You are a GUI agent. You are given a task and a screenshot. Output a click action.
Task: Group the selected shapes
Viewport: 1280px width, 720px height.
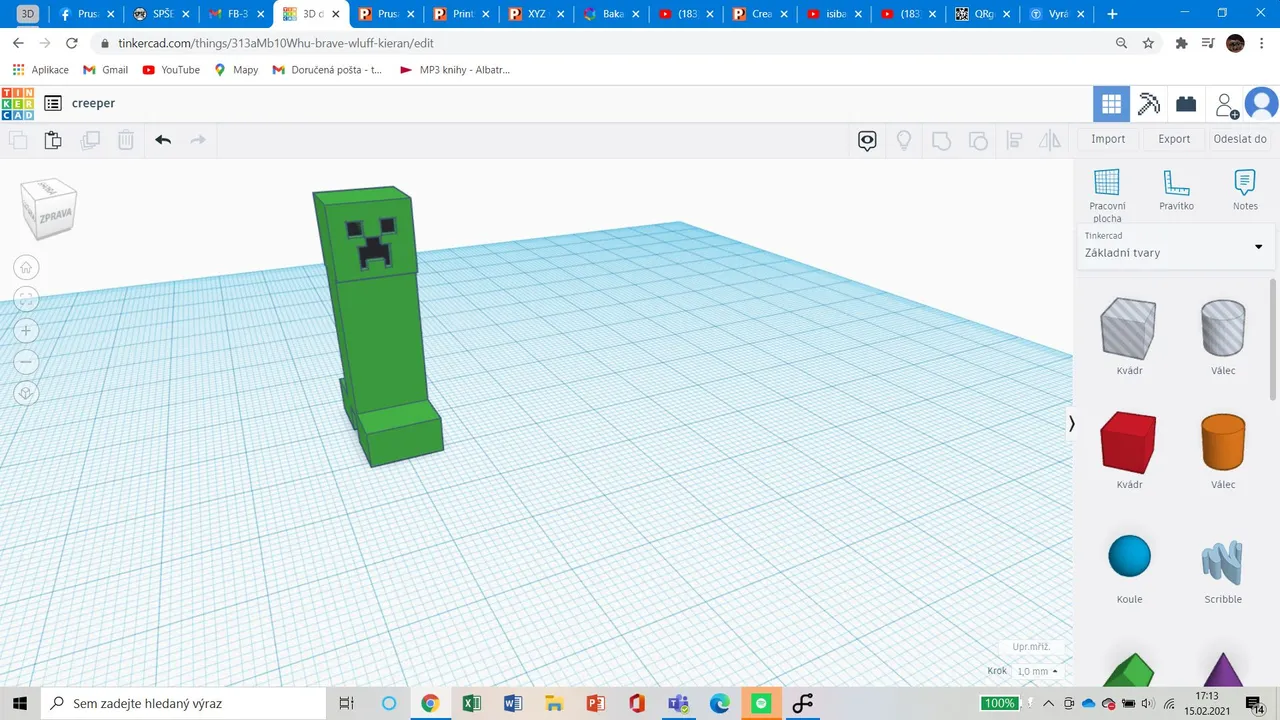click(x=941, y=140)
